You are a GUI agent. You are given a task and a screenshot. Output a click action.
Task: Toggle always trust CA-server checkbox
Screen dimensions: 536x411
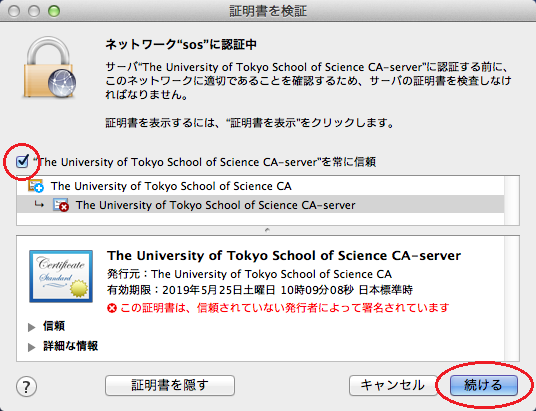[x=22, y=161]
